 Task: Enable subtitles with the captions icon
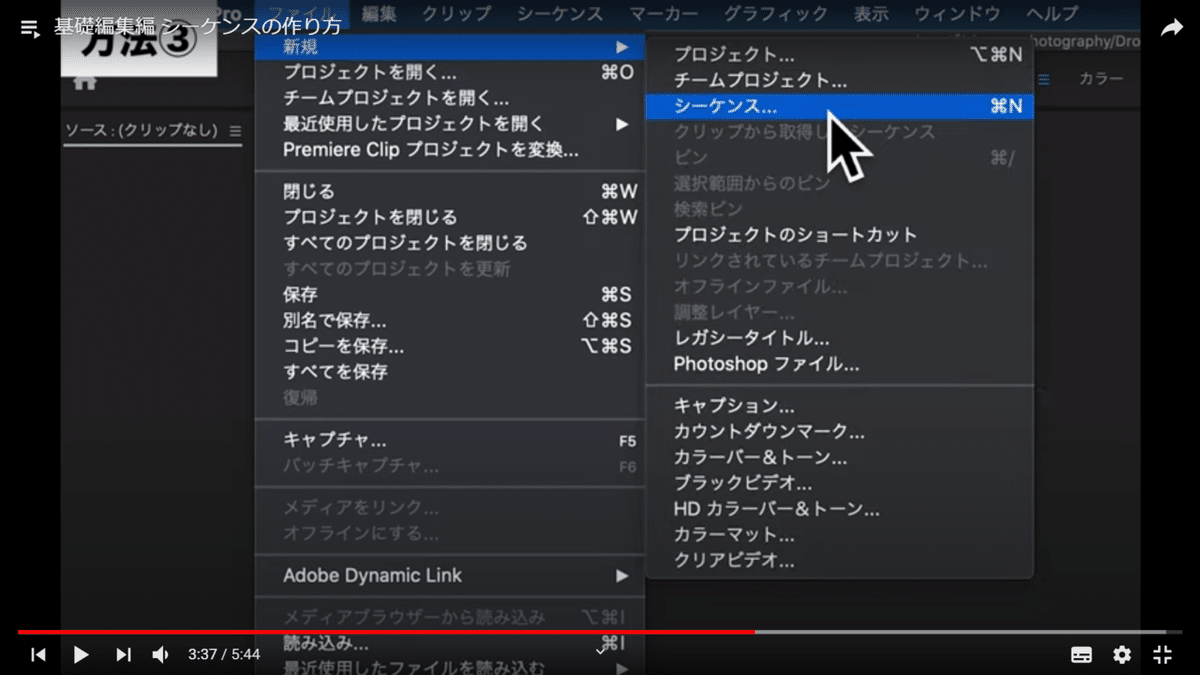click(1081, 655)
